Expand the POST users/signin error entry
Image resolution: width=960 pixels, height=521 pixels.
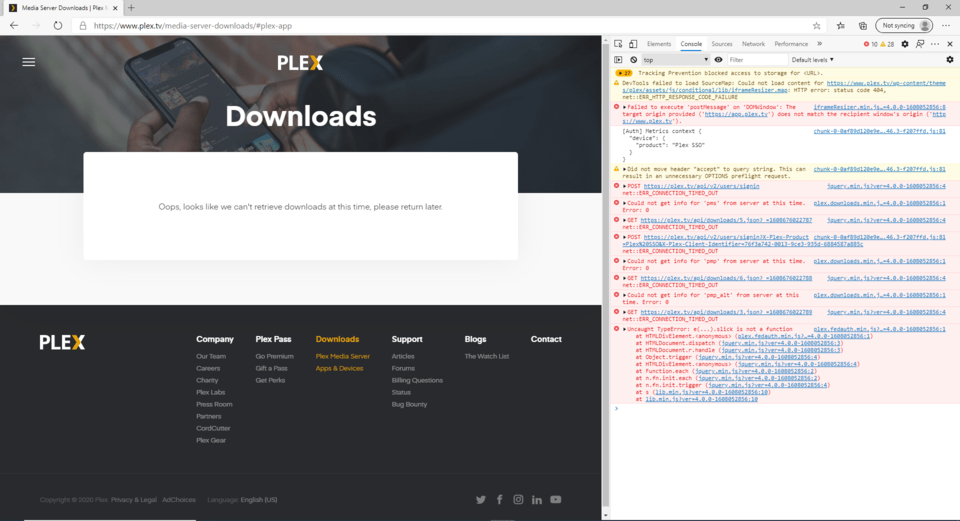pyautogui.click(x=624, y=186)
